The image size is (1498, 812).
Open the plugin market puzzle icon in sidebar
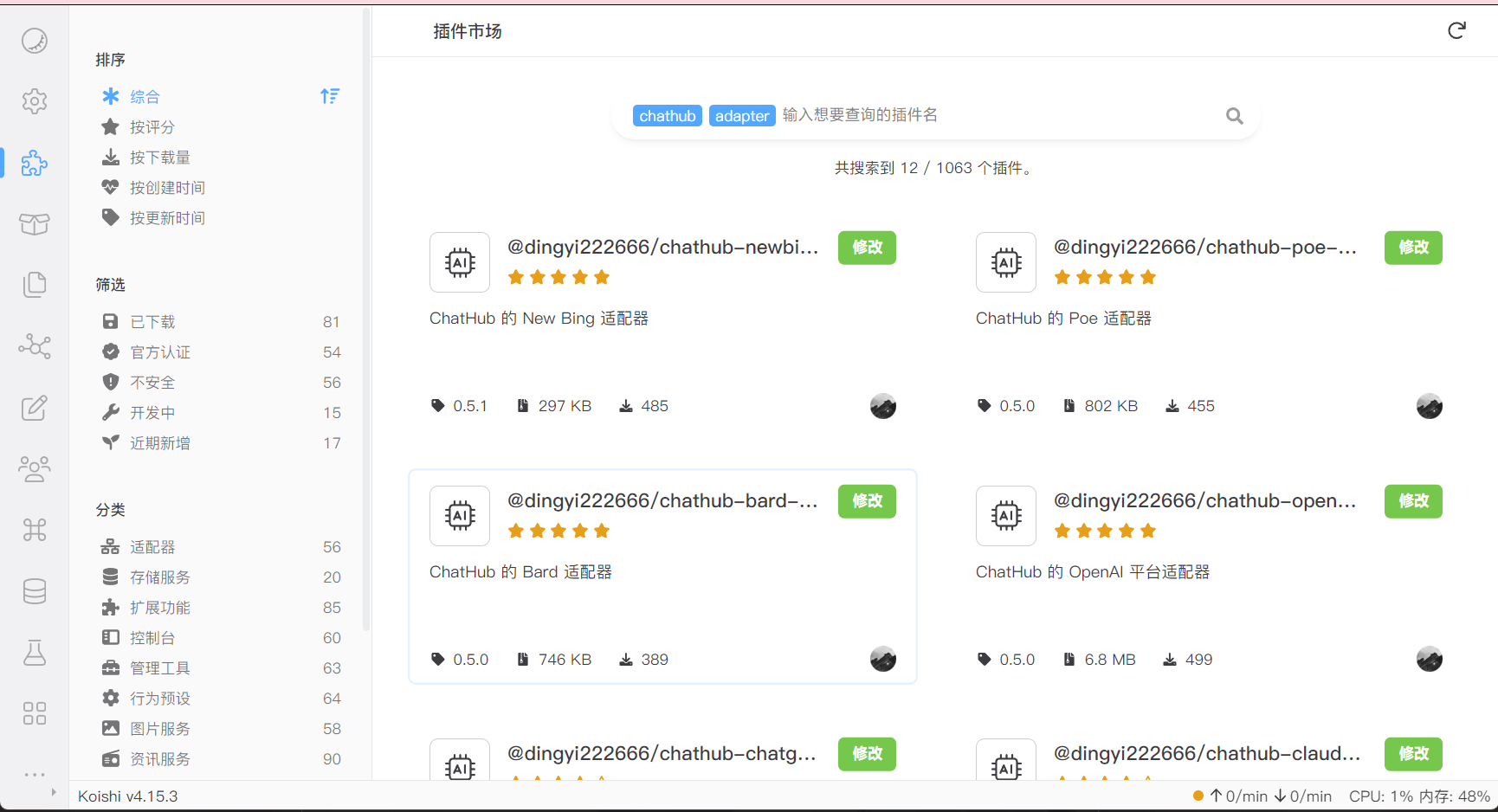pos(34,163)
